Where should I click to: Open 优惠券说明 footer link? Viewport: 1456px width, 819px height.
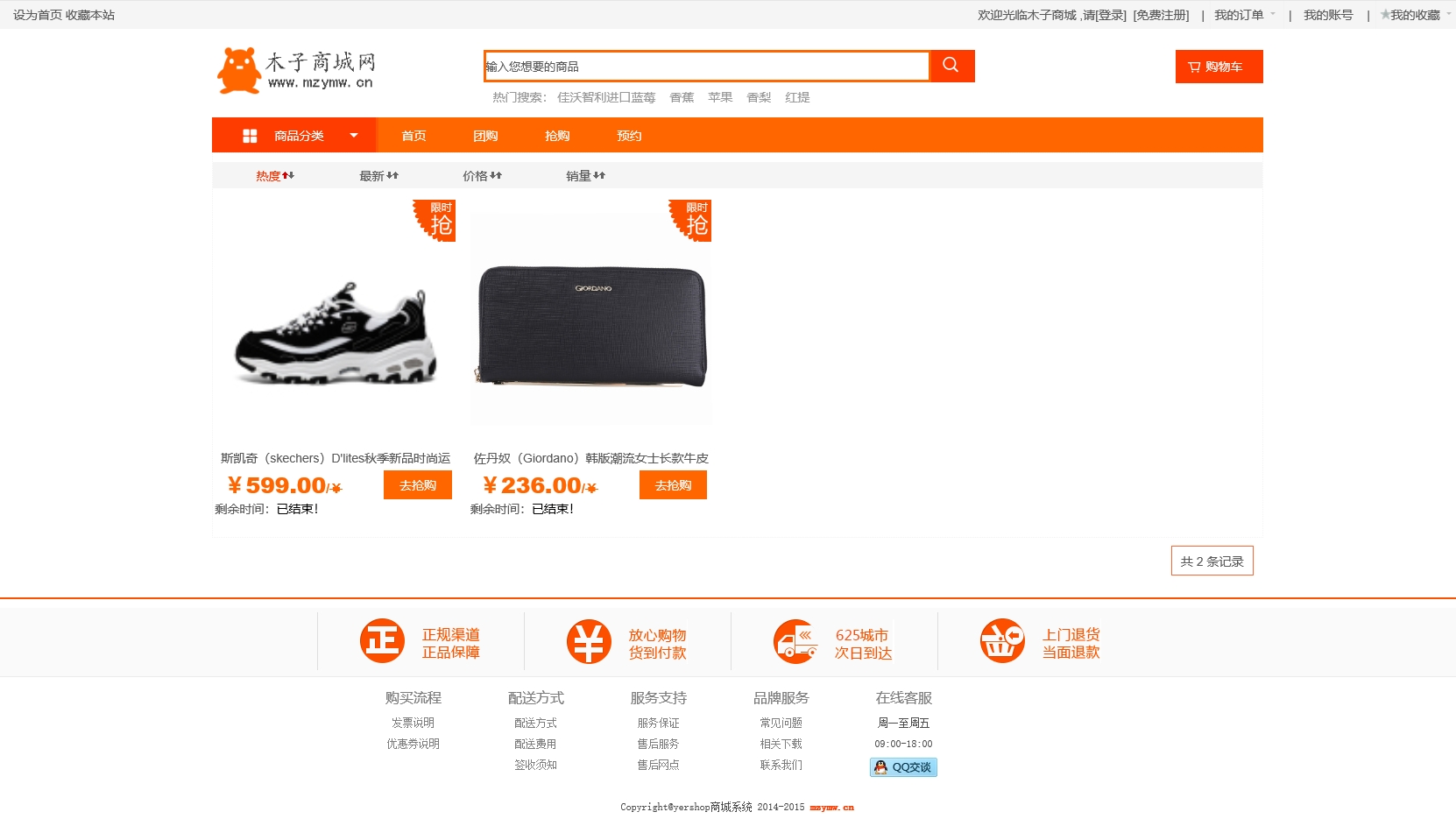point(413,744)
